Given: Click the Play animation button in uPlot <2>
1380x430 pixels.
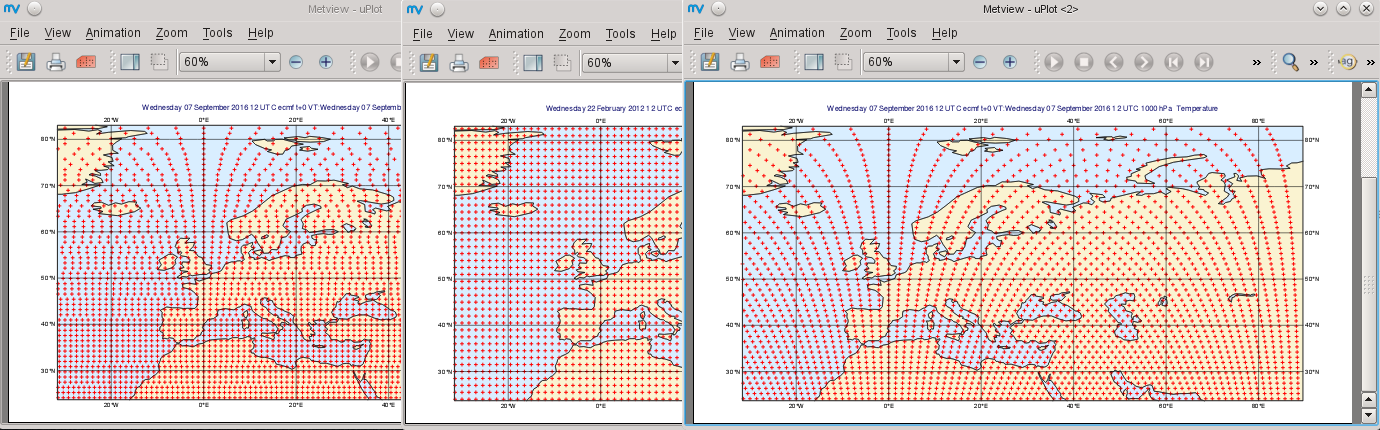Looking at the screenshot, I should [1053, 62].
